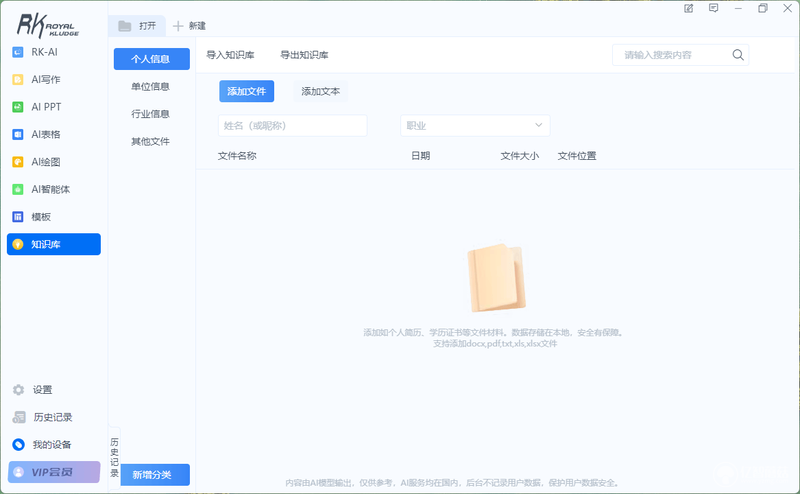Screen dimensions: 800x494
Task: Click the folder icon beside 打开
Action: tap(125, 26)
